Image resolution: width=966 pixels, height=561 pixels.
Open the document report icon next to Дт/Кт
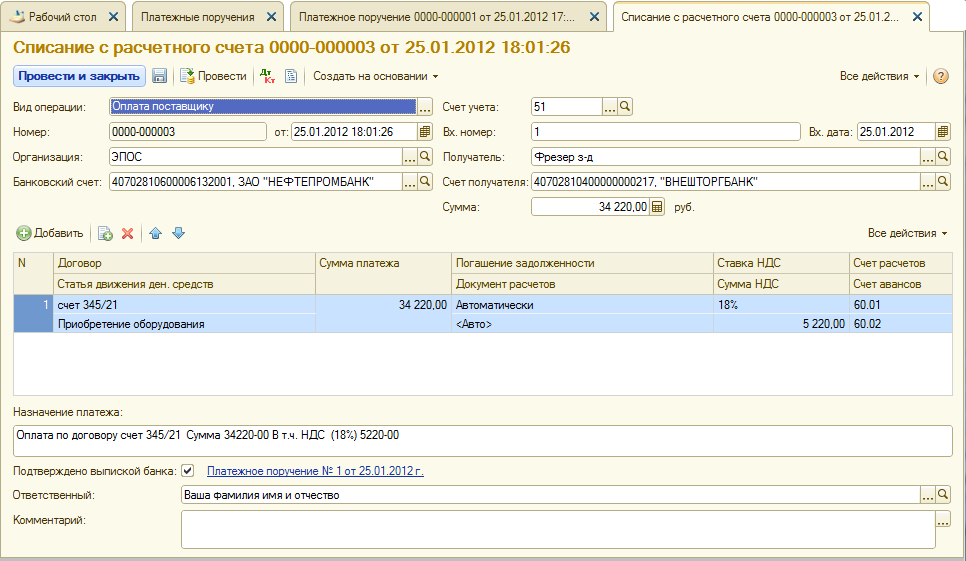[x=291, y=76]
